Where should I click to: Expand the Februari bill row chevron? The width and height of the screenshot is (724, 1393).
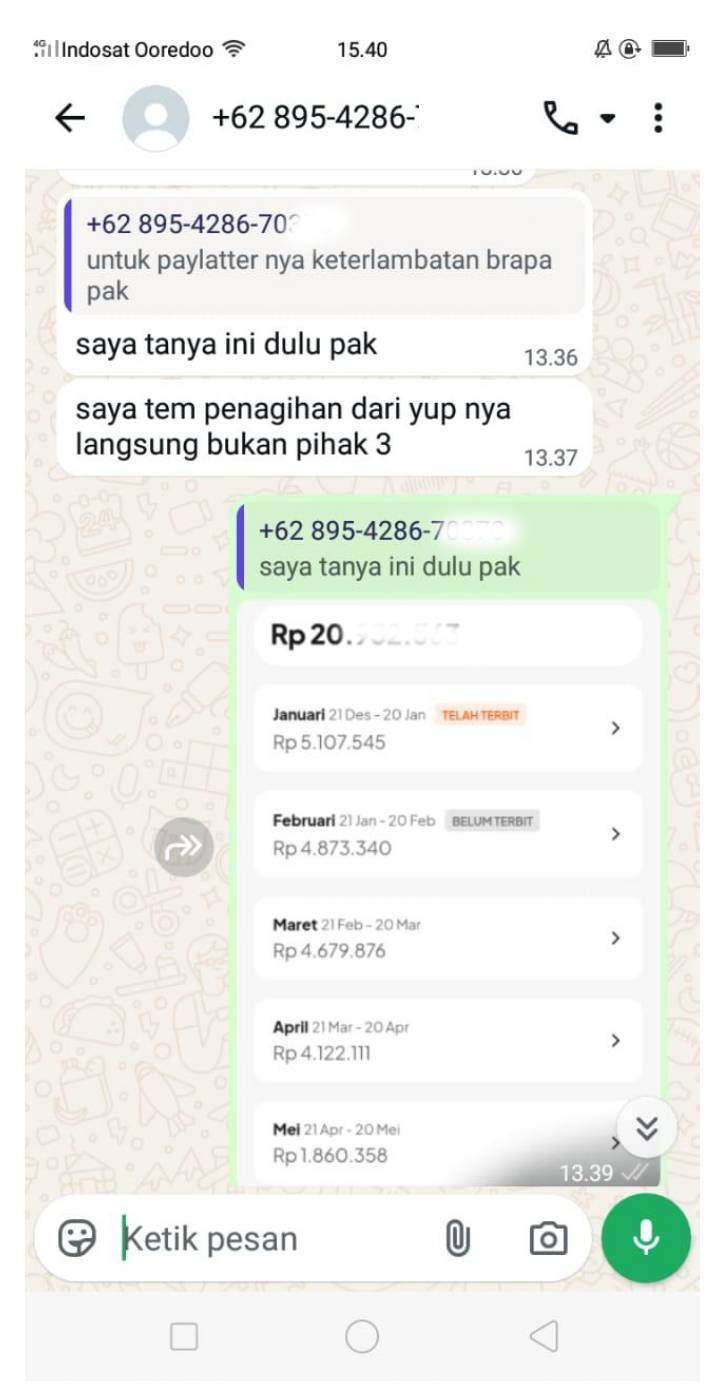[615, 833]
